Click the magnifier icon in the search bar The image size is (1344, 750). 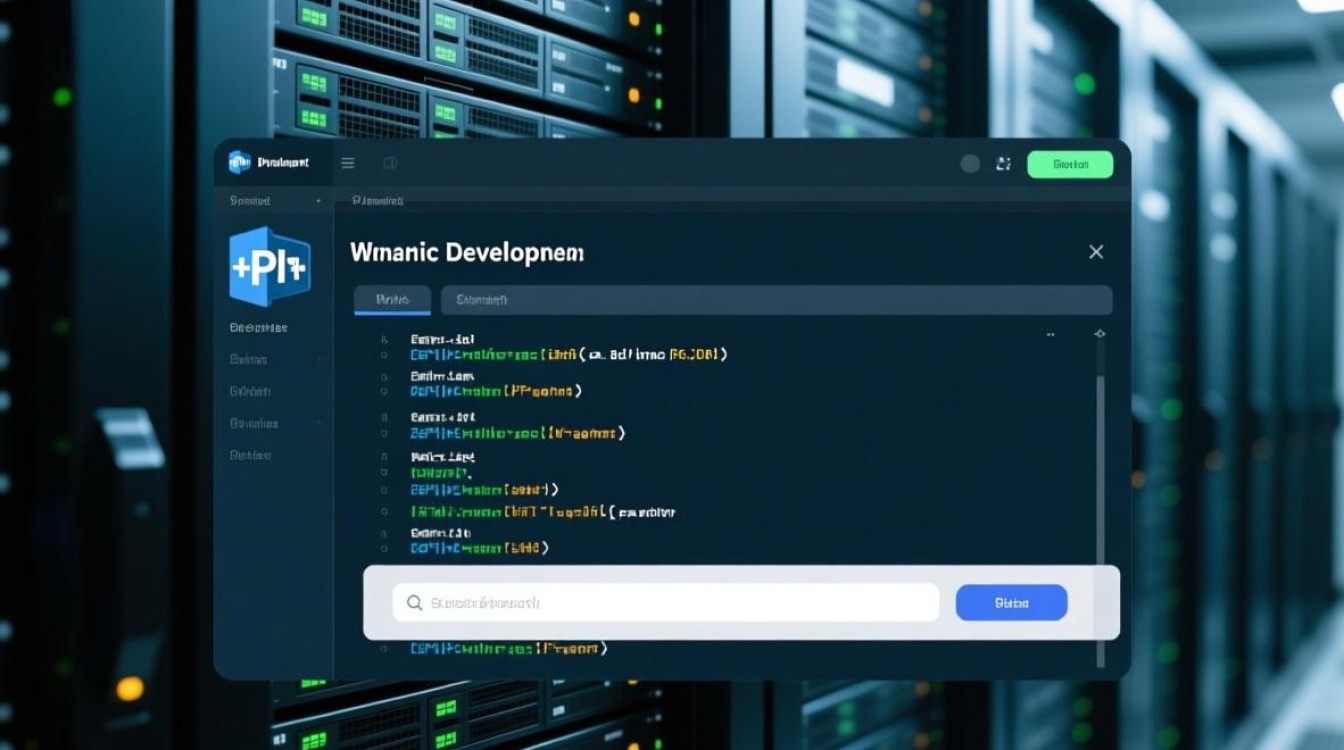[x=414, y=603]
